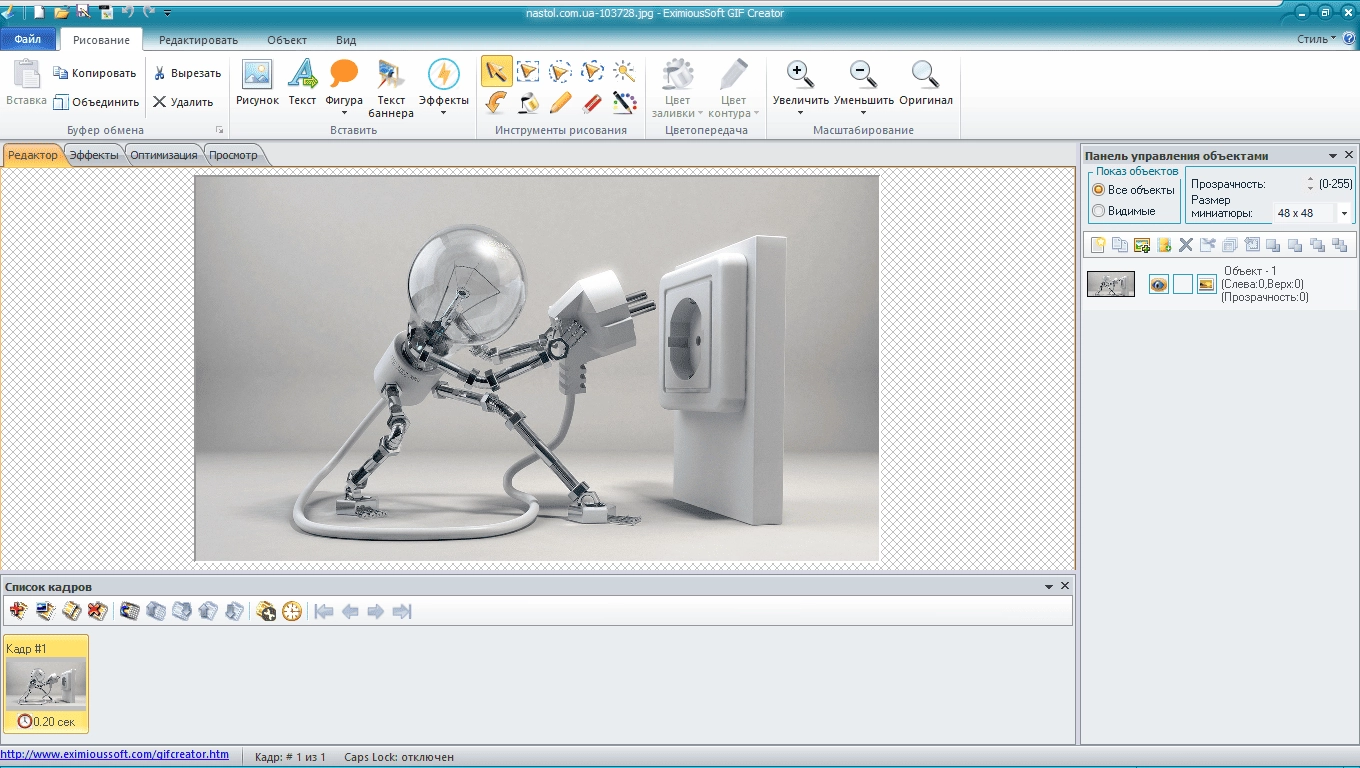Screen dimensions: 1360x768
Task: Open the Оптимизация editor tab
Action: pos(164,155)
